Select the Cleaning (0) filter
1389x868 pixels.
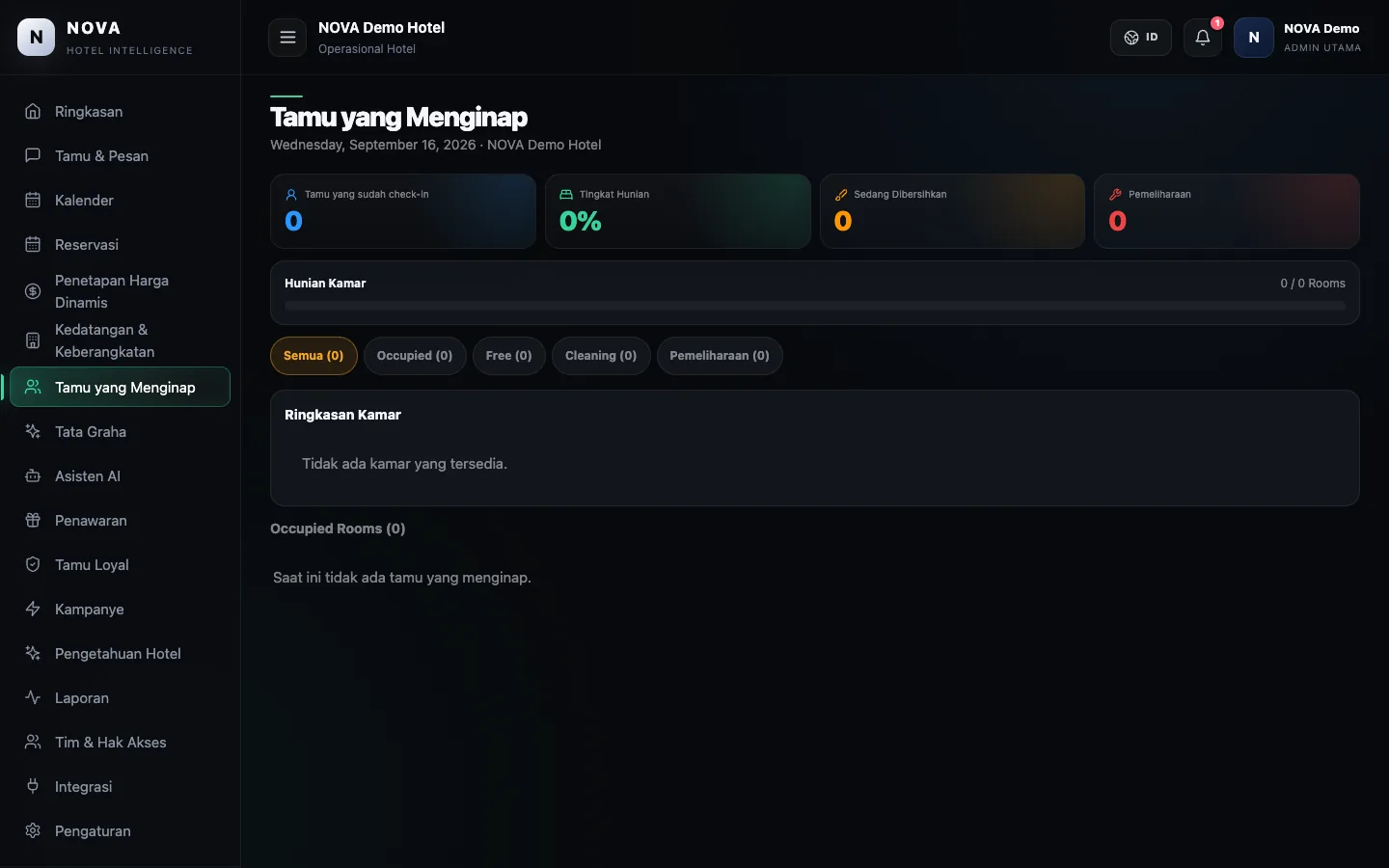(x=601, y=356)
